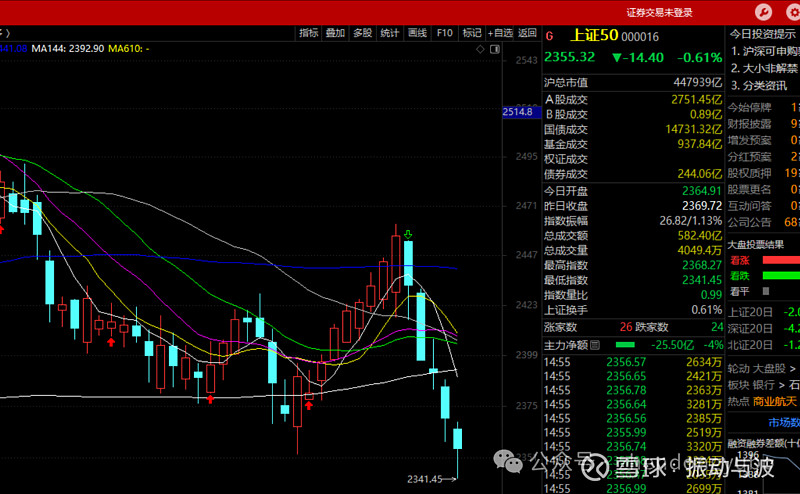
Task: Click the MA610 indicator label
Action: click(129, 48)
